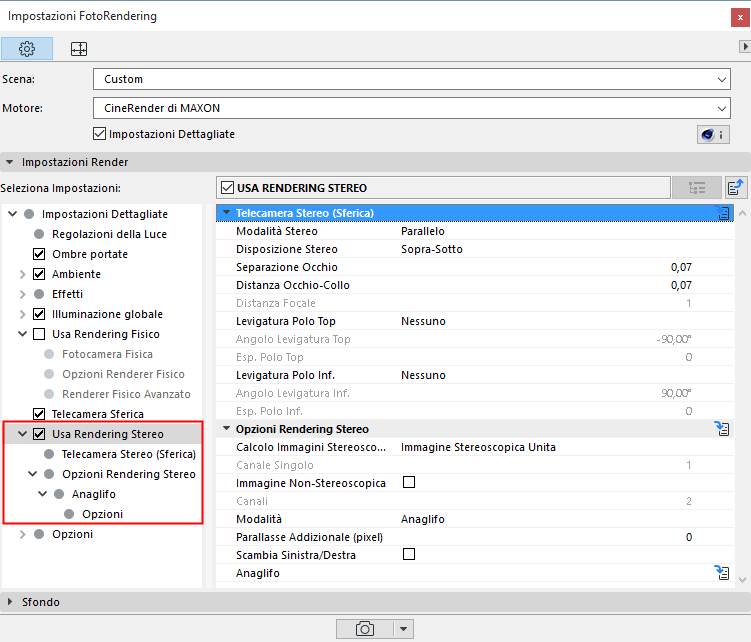The width and height of the screenshot is (751, 642).
Task: Click scroll up arrow of settings list
Action: pos(742,213)
